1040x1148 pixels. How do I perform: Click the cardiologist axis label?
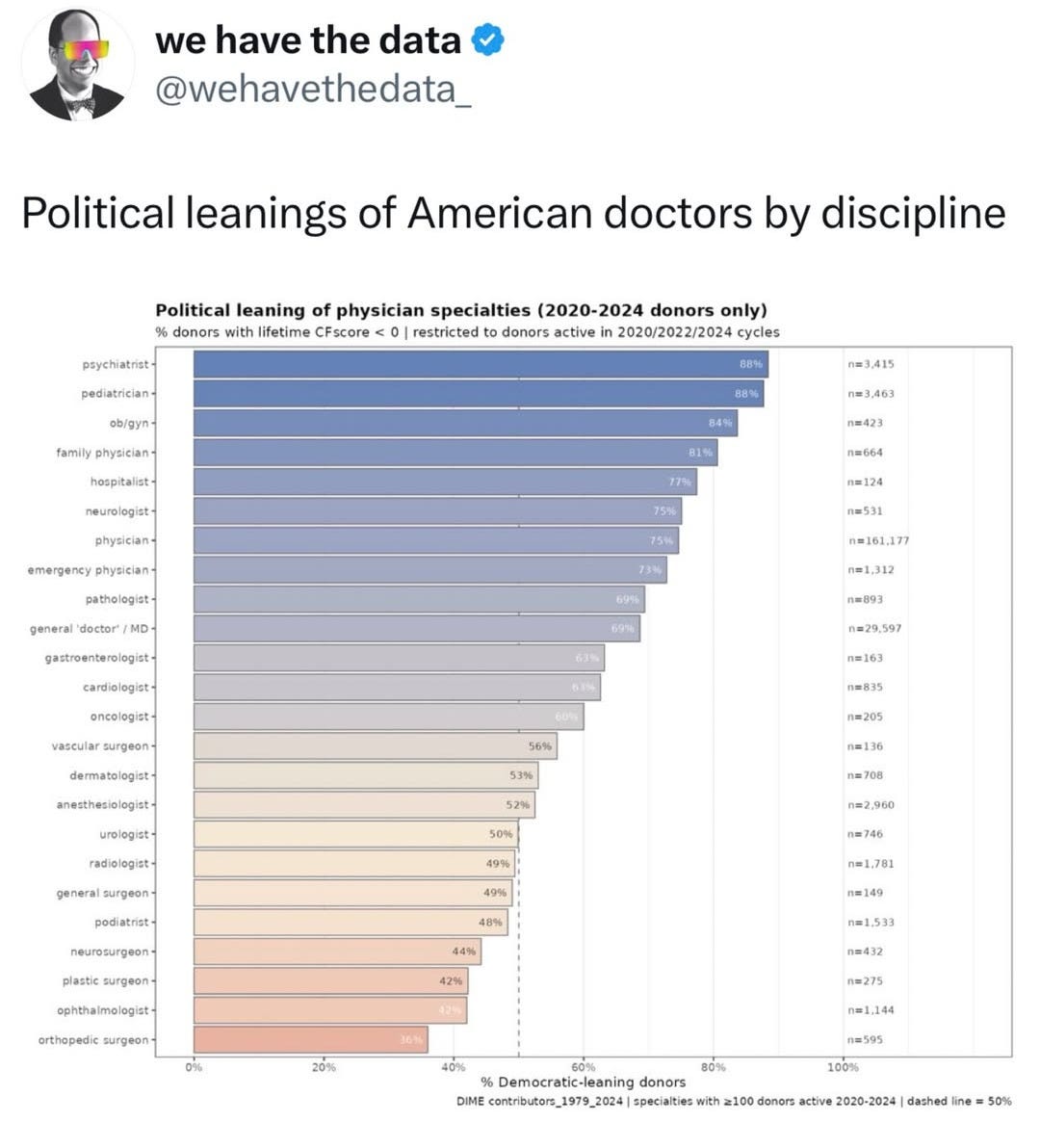(x=116, y=688)
